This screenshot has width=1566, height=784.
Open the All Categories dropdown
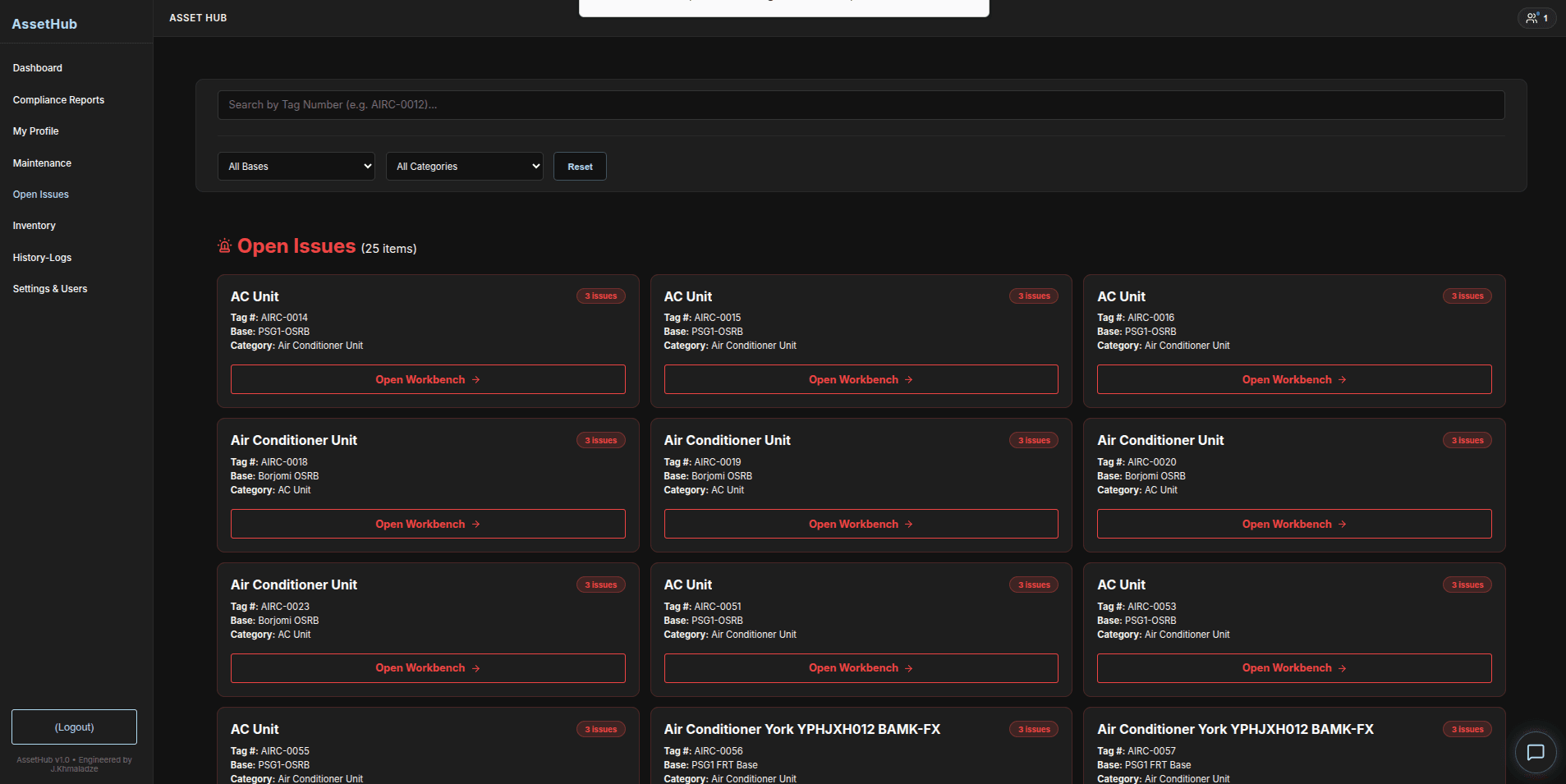(465, 166)
